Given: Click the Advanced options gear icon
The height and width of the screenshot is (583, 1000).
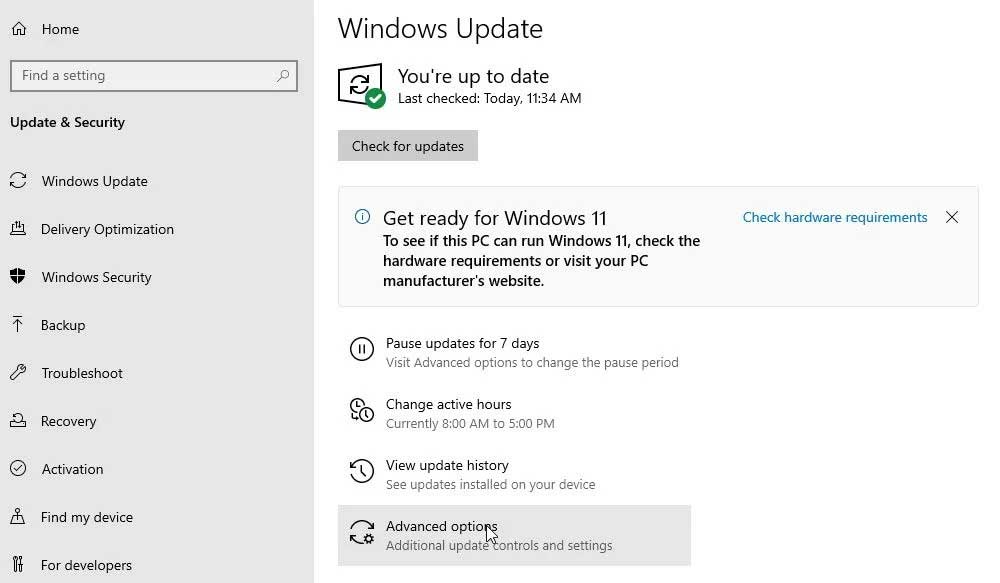Looking at the screenshot, I should (361, 532).
